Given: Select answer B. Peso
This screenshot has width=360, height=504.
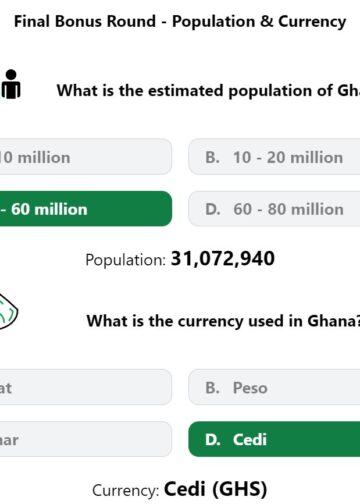Looking at the screenshot, I should coord(274,387).
